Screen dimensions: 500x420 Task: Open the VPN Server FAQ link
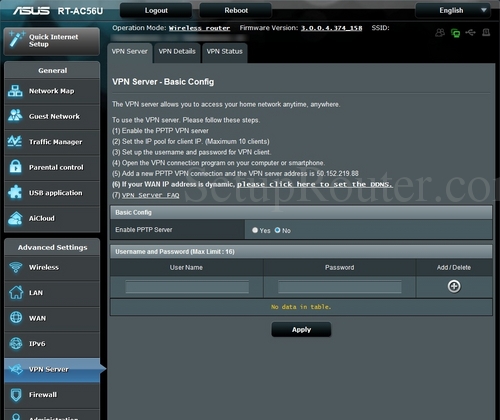click(150, 195)
